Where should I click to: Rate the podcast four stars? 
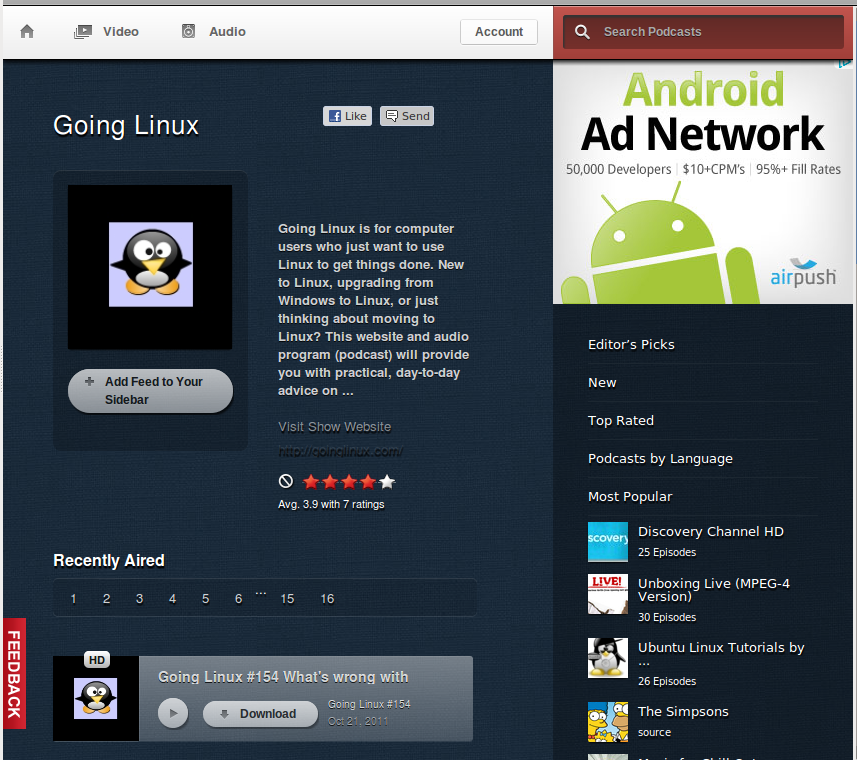(368, 482)
